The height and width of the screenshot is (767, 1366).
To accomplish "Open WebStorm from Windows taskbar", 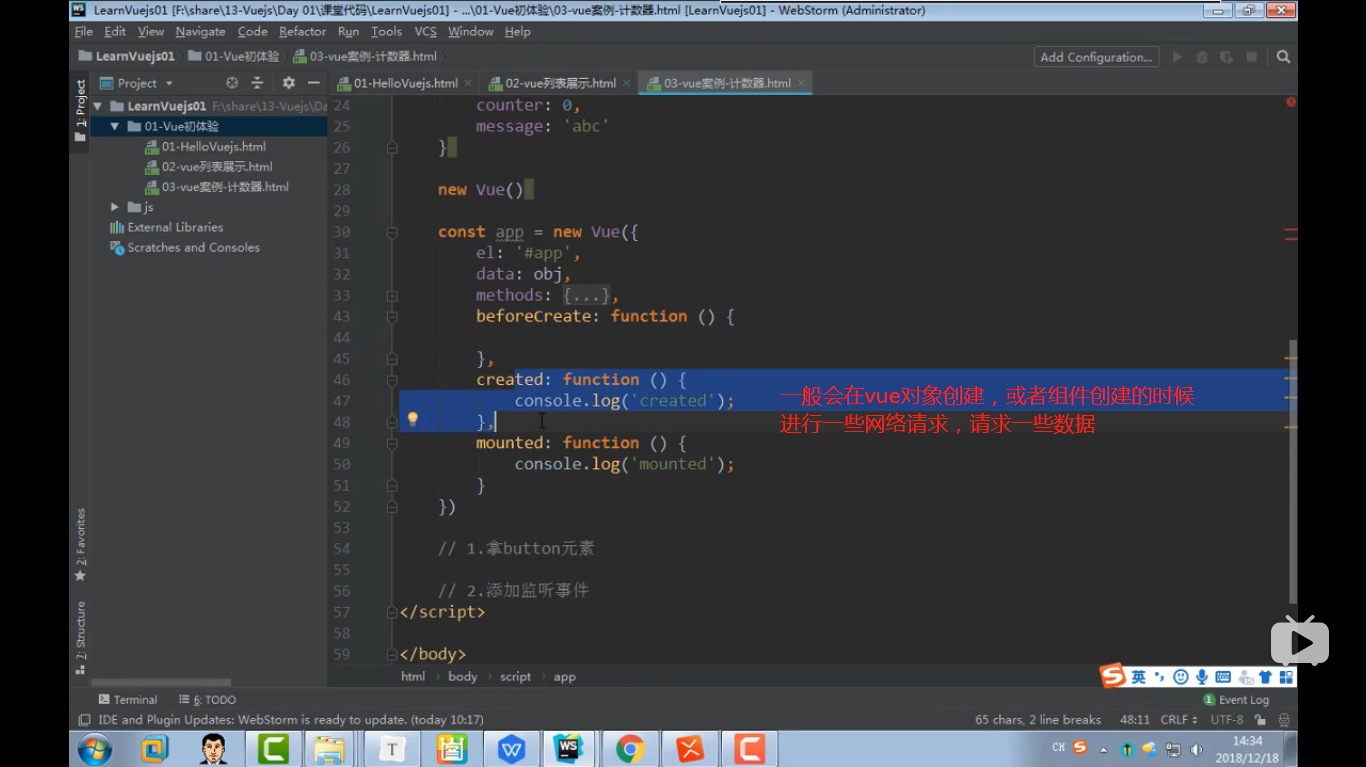I will pos(569,748).
